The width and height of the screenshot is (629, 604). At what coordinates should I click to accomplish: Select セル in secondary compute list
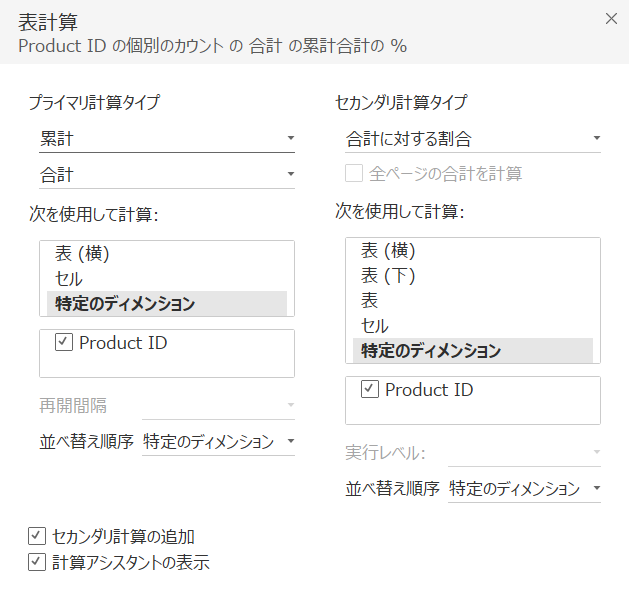coord(375,325)
